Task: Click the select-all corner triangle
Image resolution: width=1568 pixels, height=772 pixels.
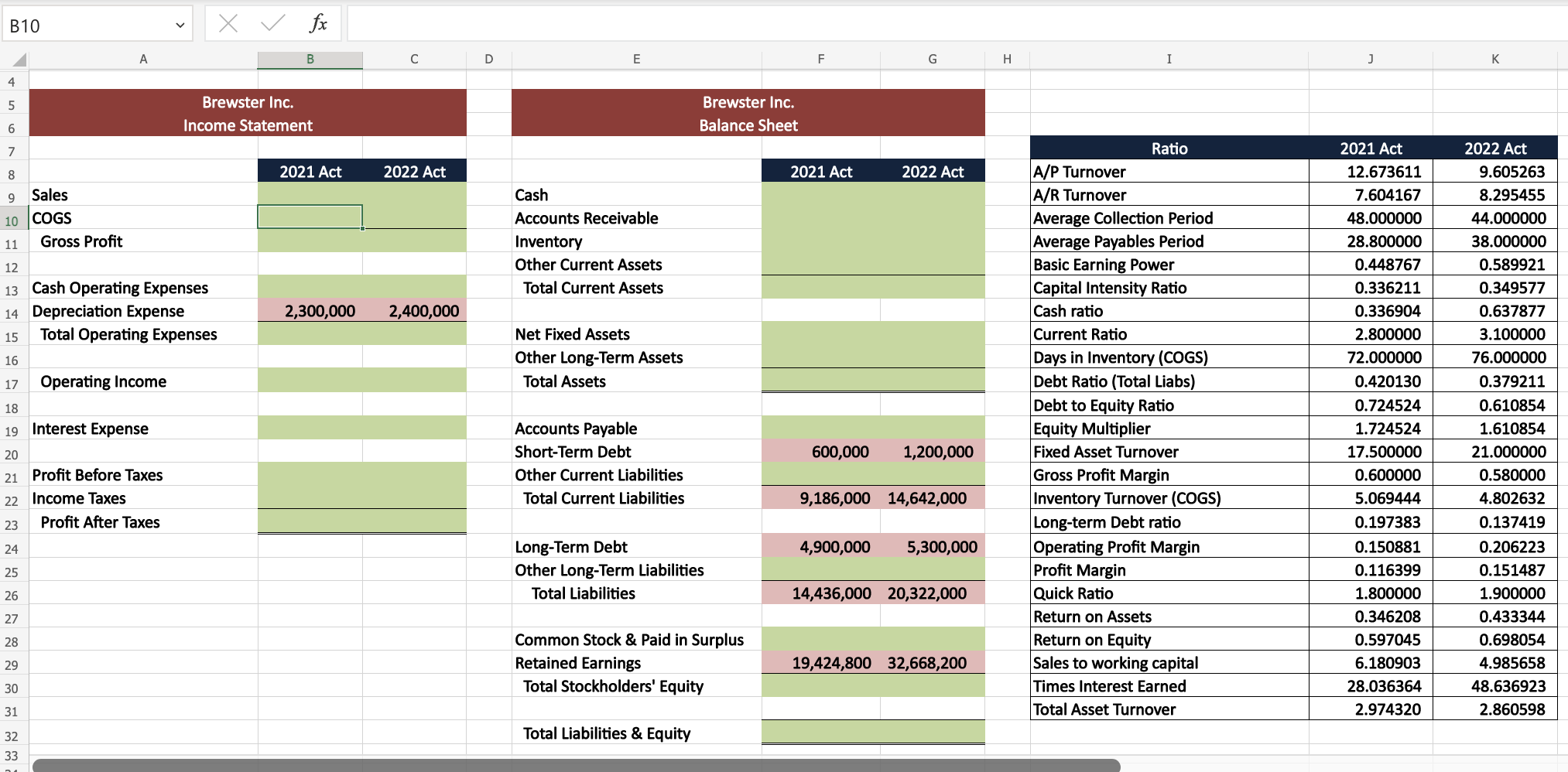Action: point(19,60)
